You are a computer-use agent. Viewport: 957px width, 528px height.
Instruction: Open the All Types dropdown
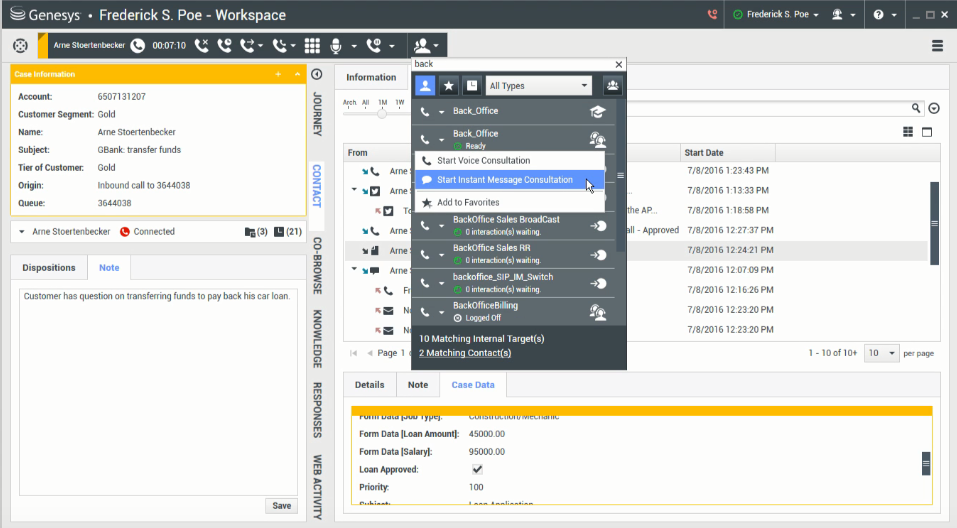click(x=539, y=86)
